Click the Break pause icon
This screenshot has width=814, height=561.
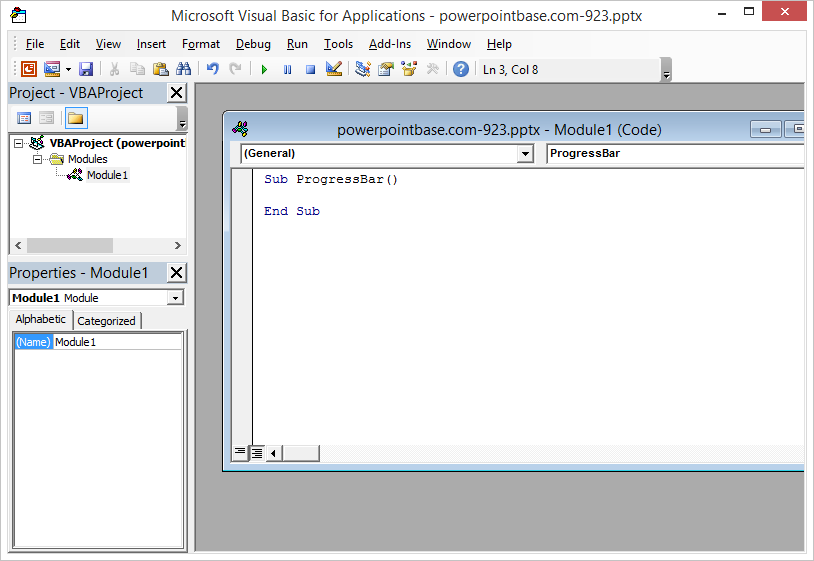point(288,69)
